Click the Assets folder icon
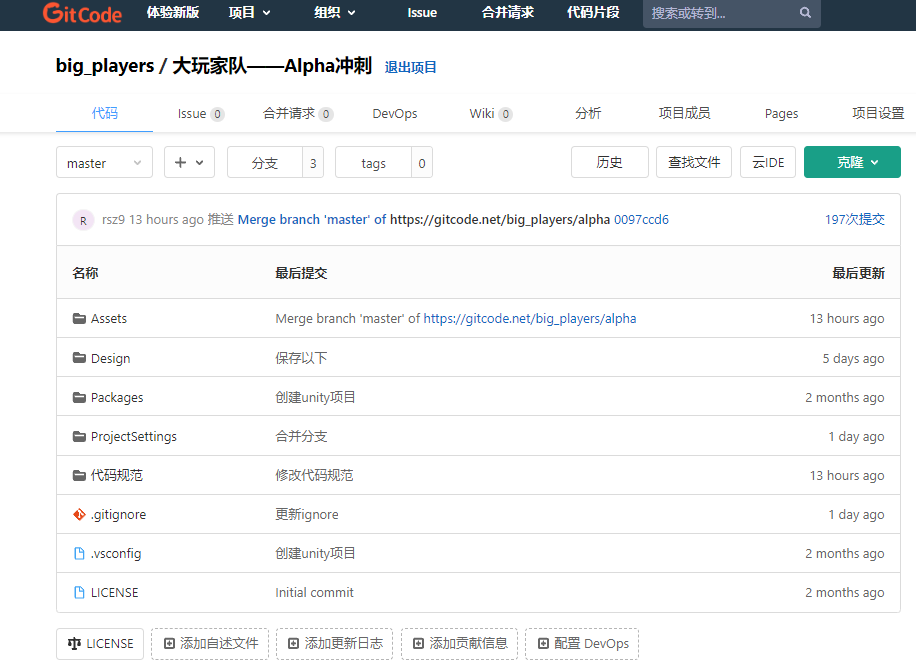 (x=79, y=319)
